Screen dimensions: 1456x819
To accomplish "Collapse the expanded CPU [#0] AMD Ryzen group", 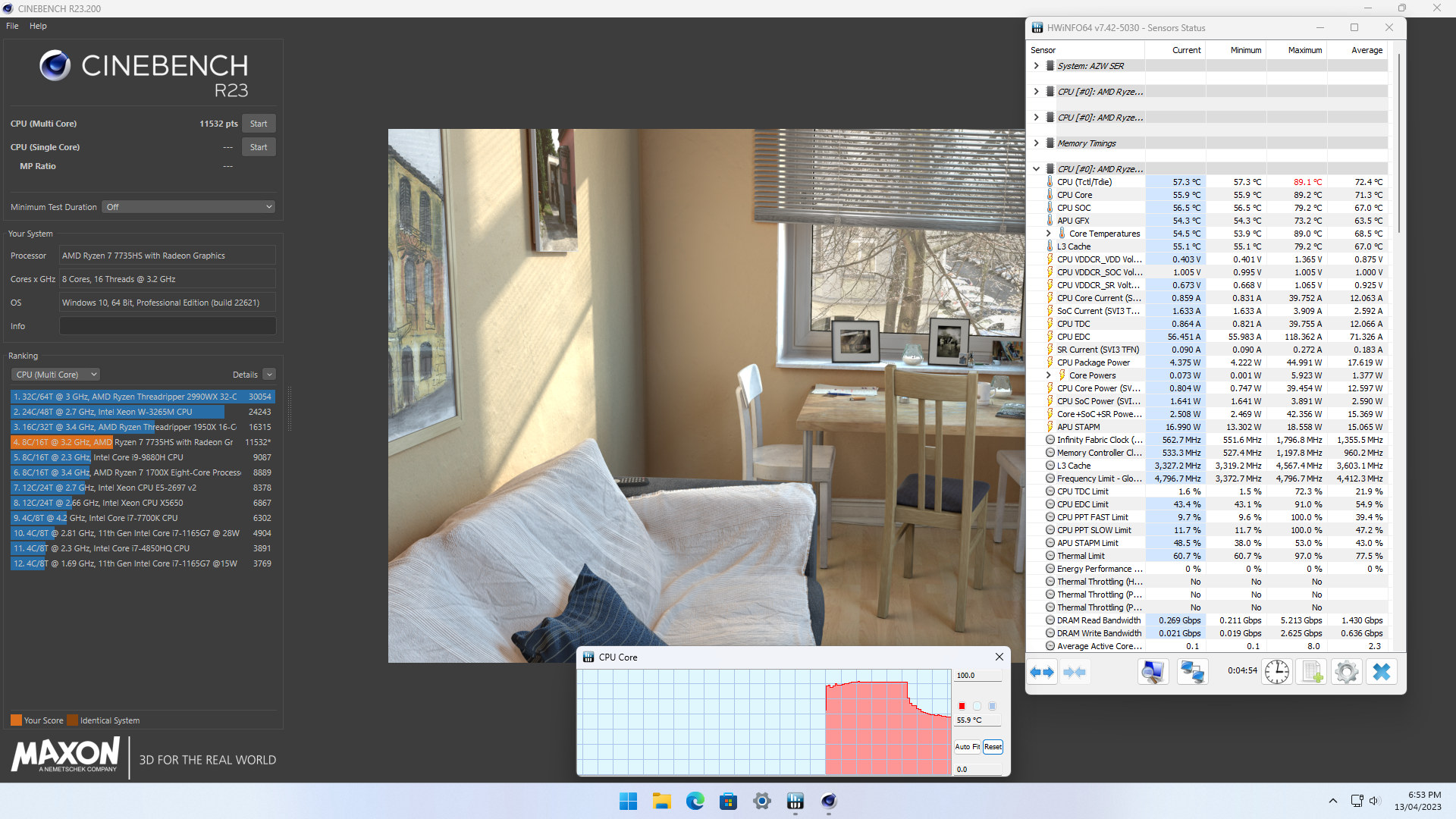I will [1036, 169].
